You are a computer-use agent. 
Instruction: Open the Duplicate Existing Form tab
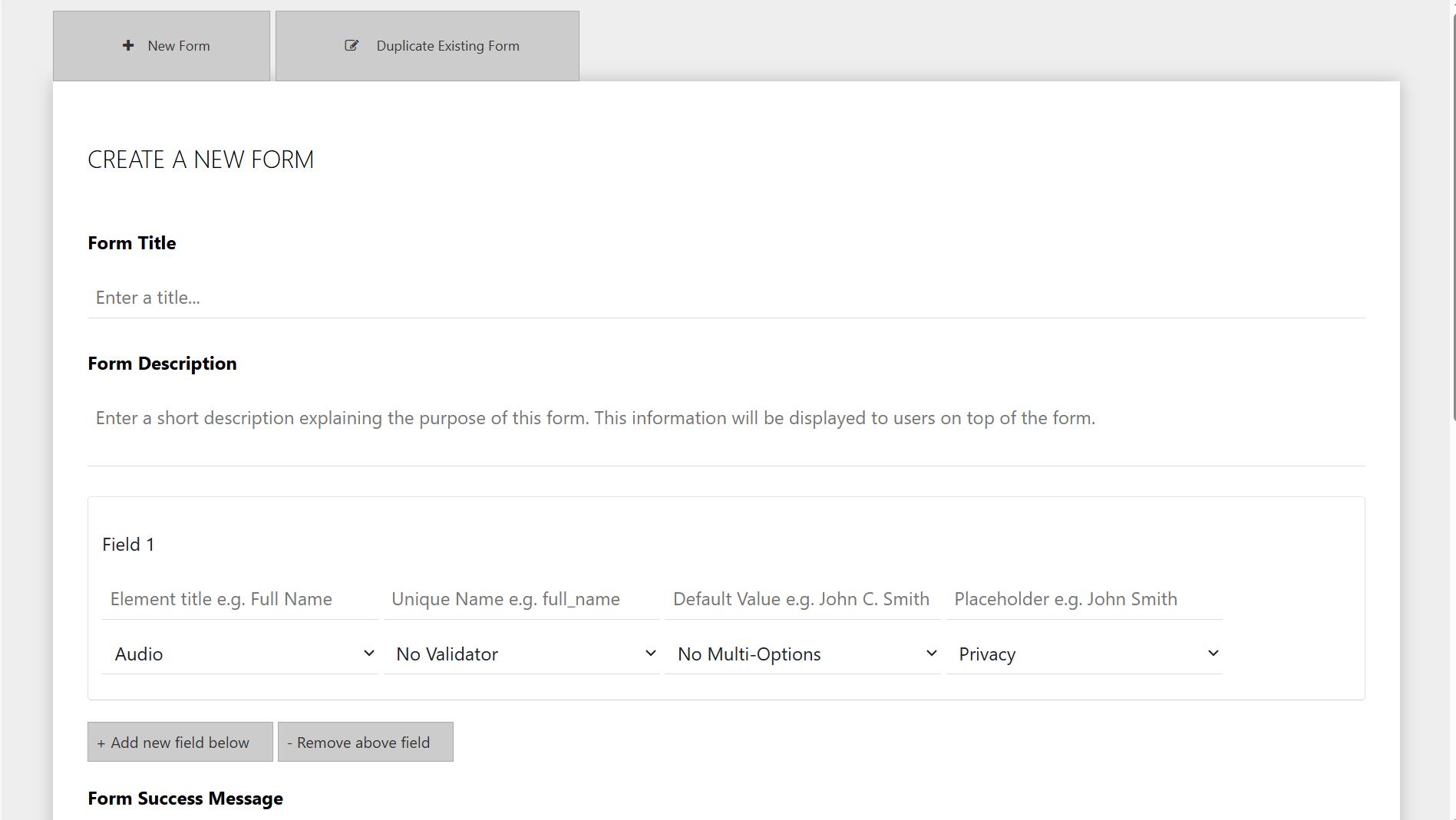(427, 46)
